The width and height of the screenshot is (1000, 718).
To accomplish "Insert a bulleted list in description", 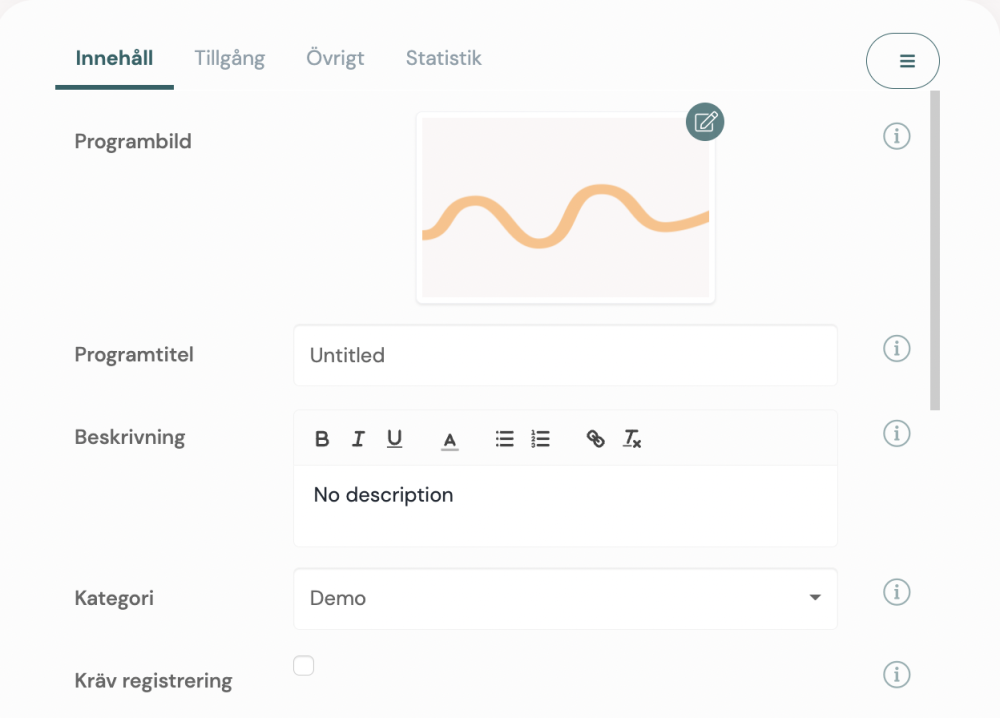I will coord(505,439).
